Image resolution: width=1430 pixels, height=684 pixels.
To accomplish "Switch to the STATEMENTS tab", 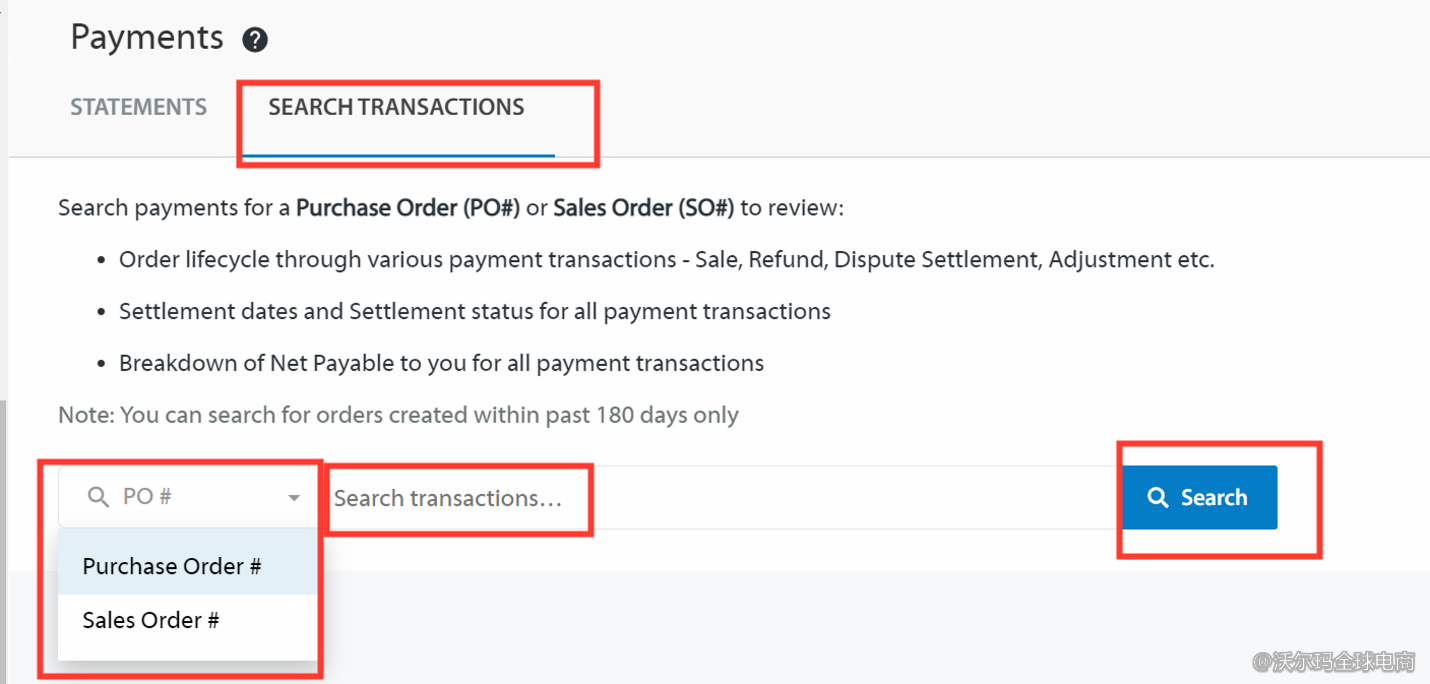I will 138,106.
